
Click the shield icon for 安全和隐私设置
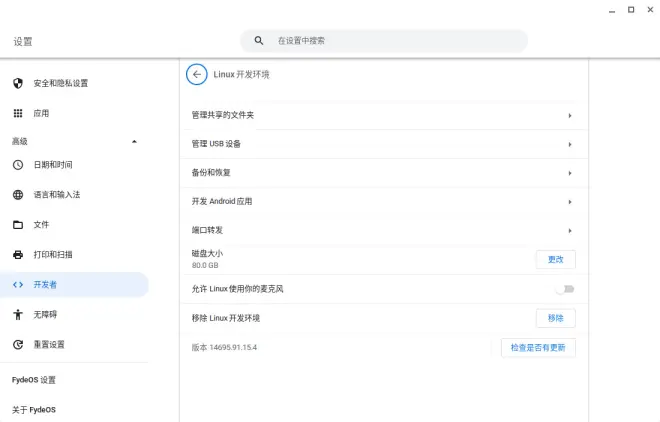coord(18,83)
